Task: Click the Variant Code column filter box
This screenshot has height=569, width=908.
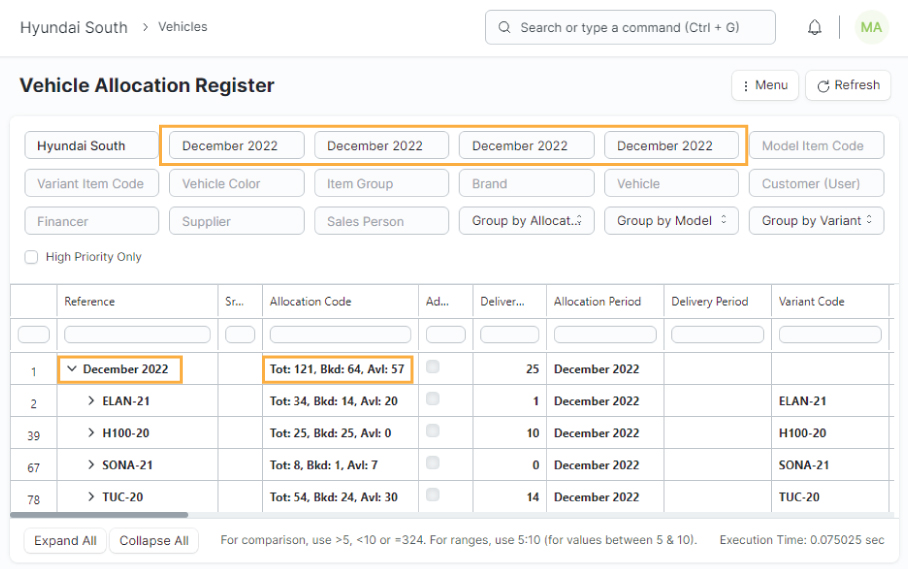Action: pyautogui.click(x=830, y=335)
